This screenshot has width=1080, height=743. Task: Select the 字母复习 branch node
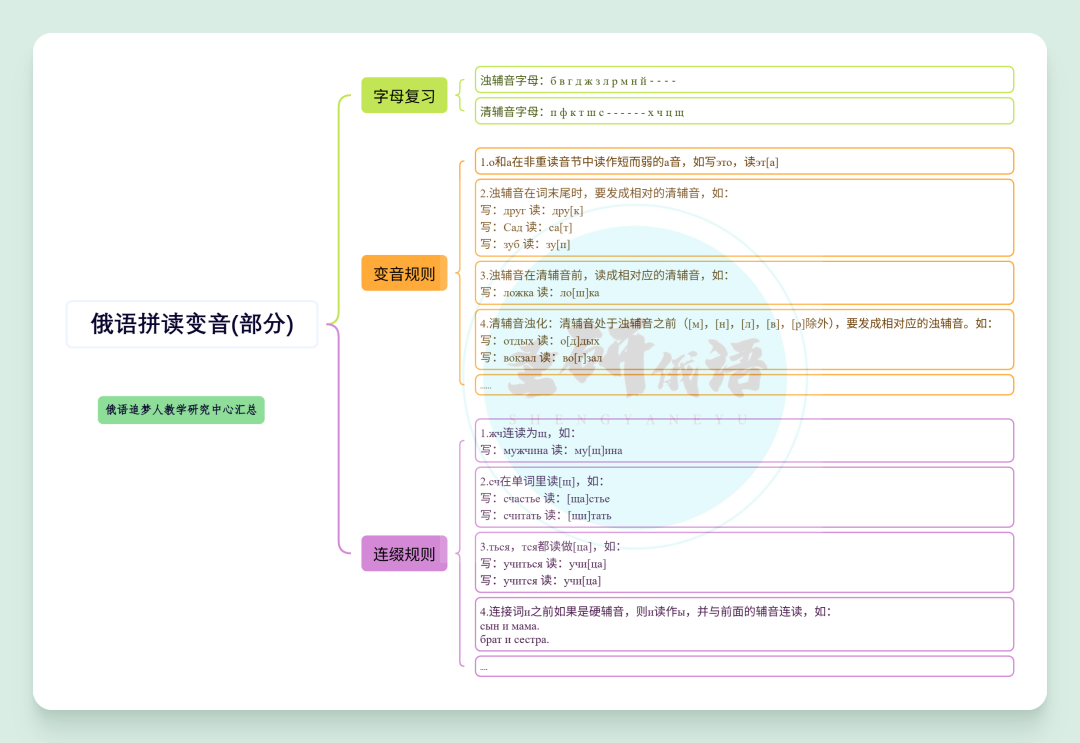pos(404,96)
